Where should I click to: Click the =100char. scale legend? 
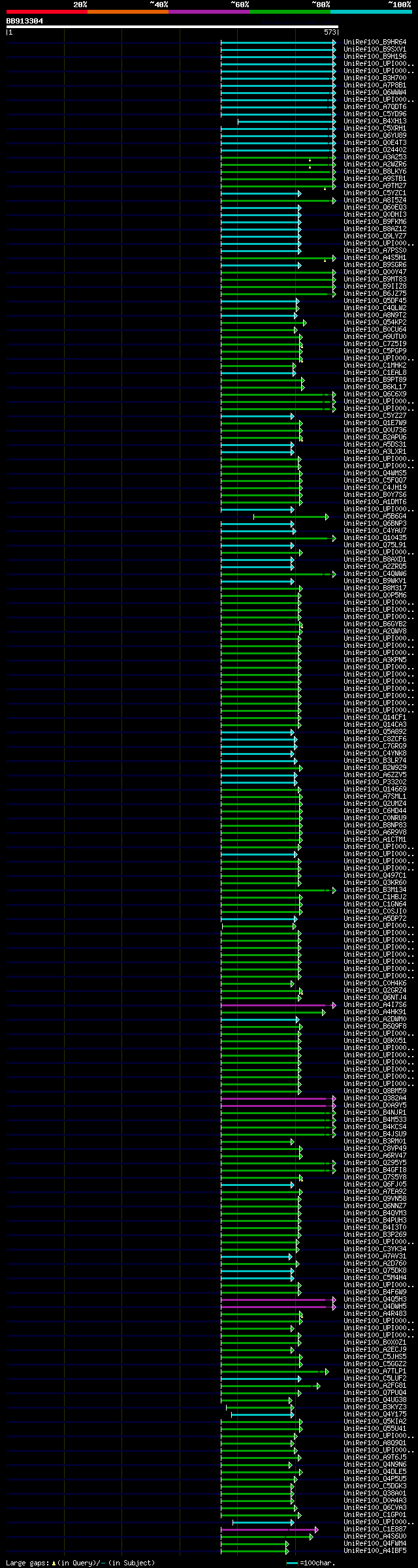pyautogui.click(x=311, y=1563)
